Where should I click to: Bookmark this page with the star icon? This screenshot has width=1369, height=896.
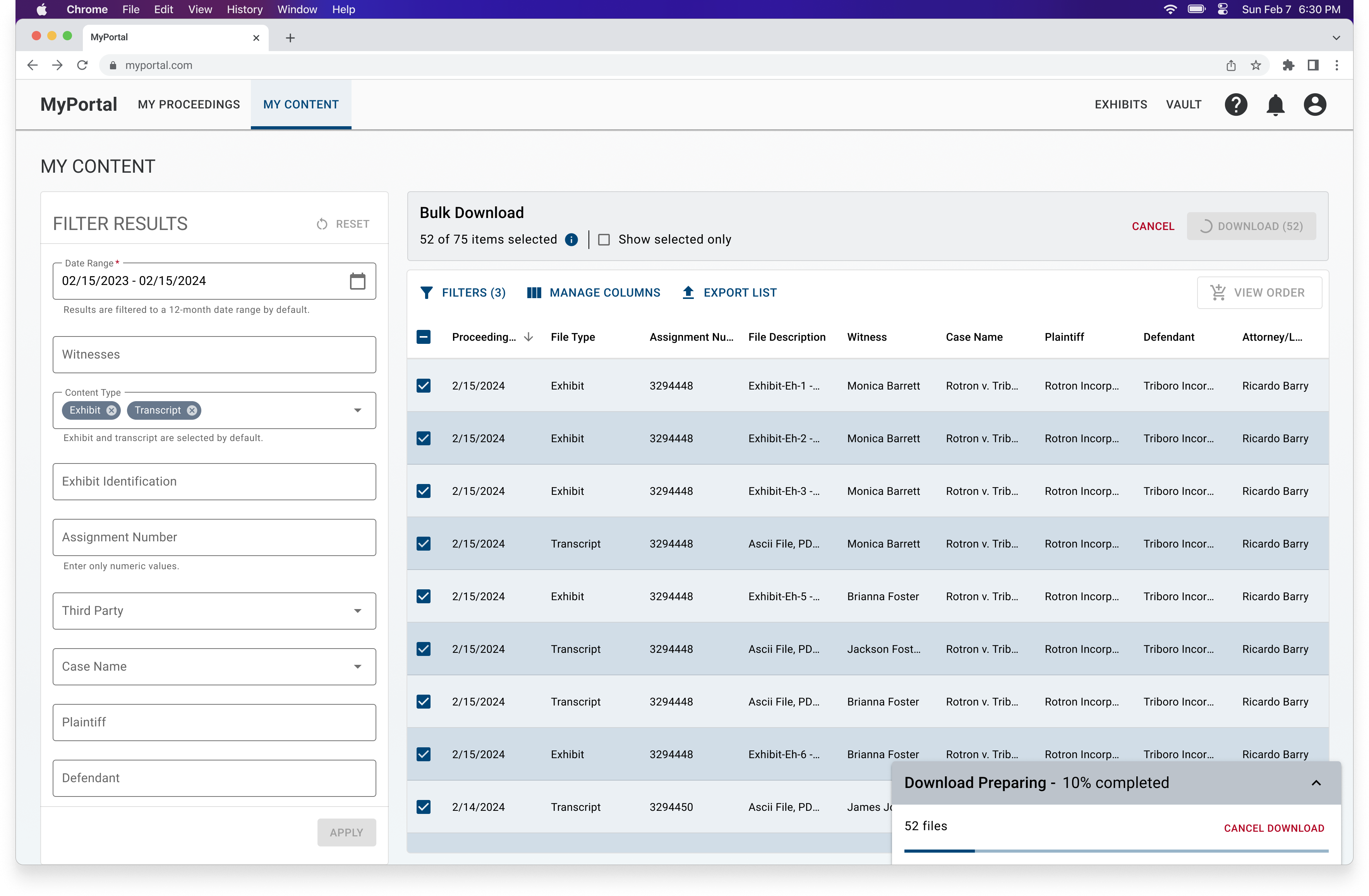click(x=1256, y=65)
